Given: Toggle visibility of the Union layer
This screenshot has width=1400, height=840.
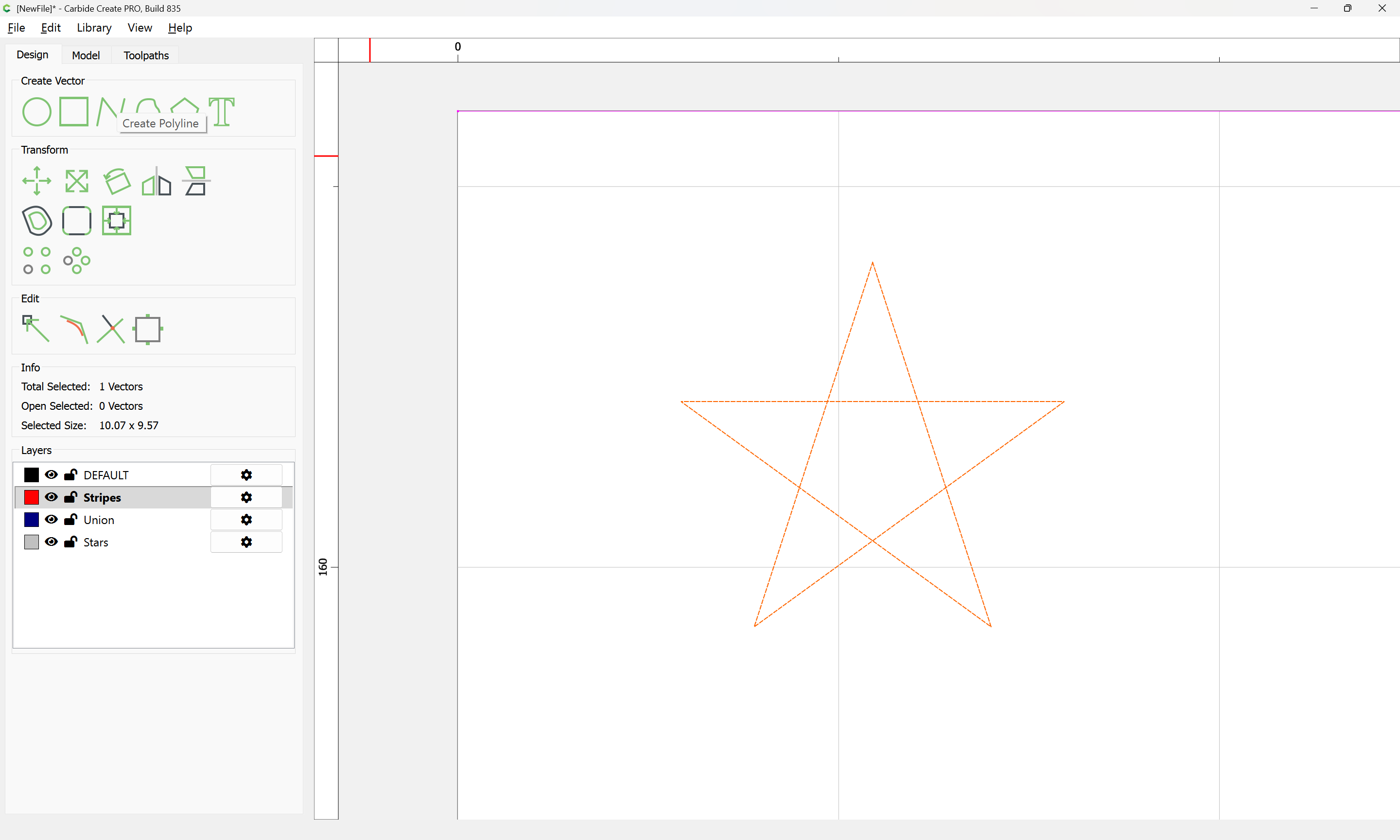Looking at the screenshot, I should pos(52,519).
